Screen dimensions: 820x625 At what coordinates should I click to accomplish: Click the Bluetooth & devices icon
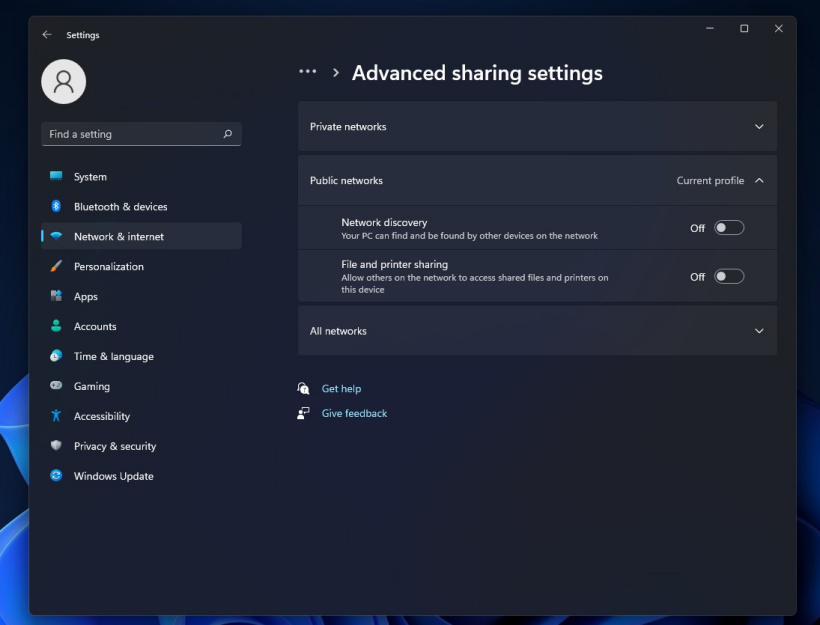click(x=56, y=207)
